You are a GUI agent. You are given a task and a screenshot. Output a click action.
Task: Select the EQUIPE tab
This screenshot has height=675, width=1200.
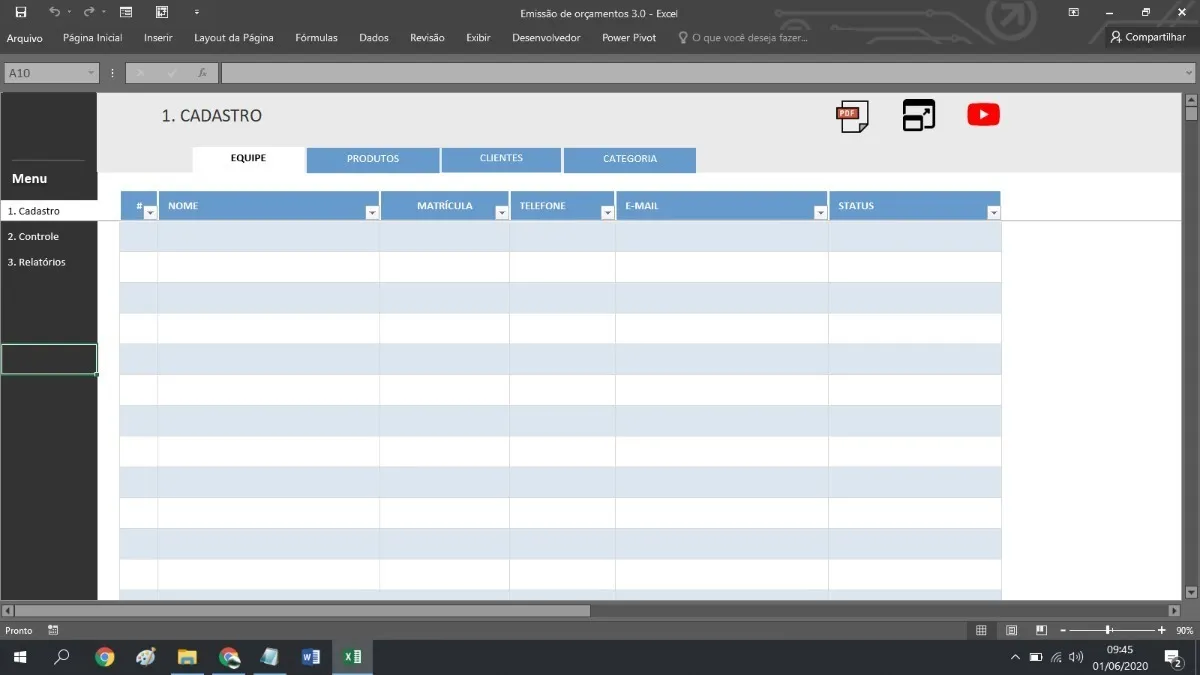248,159
